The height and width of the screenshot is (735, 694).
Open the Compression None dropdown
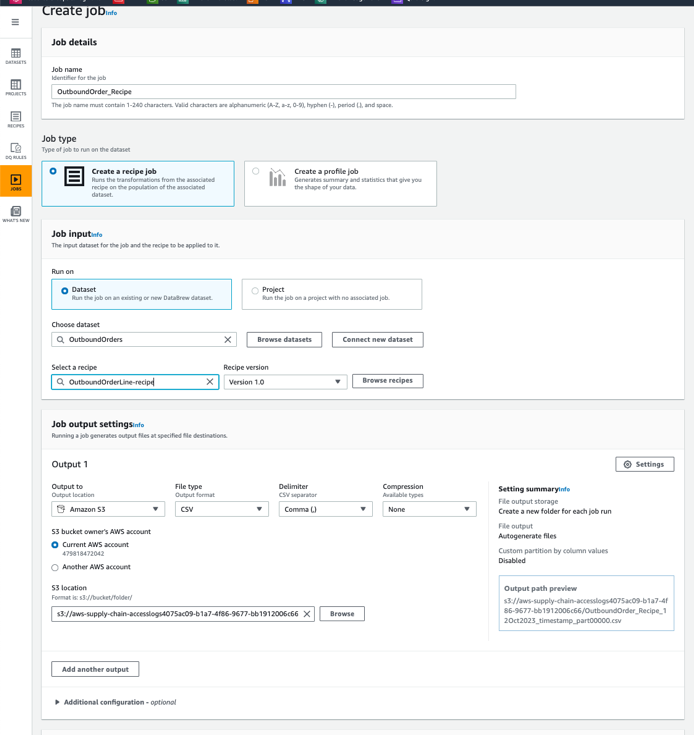429,510
